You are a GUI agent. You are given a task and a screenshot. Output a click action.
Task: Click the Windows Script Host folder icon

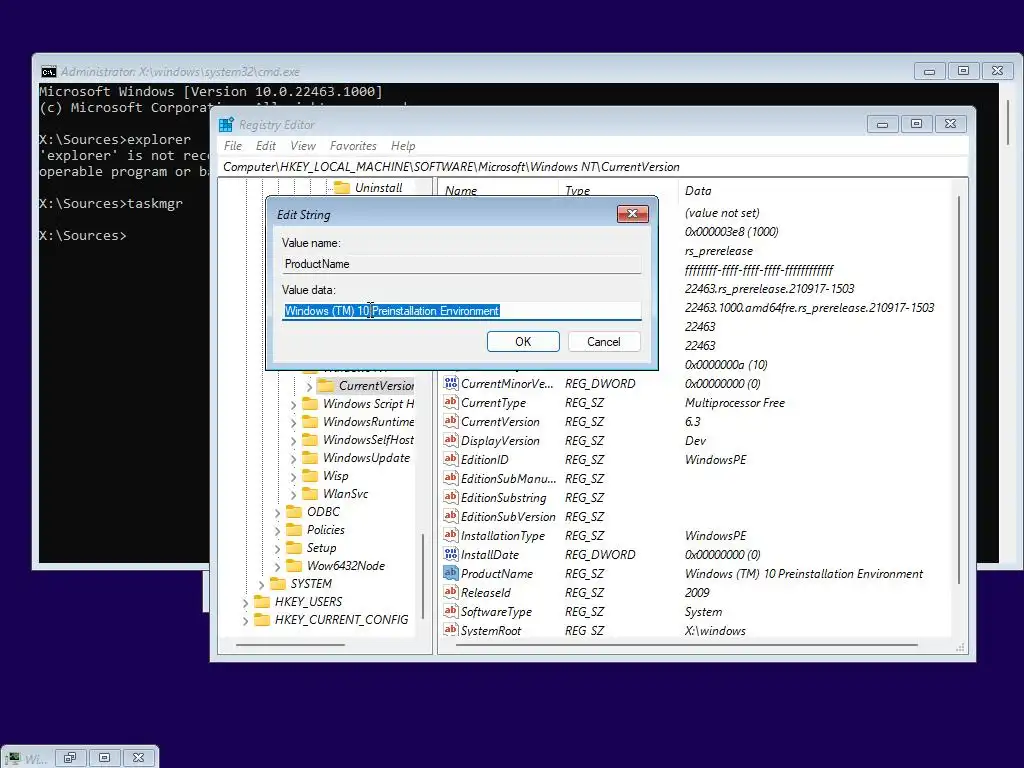coord(310,404)
